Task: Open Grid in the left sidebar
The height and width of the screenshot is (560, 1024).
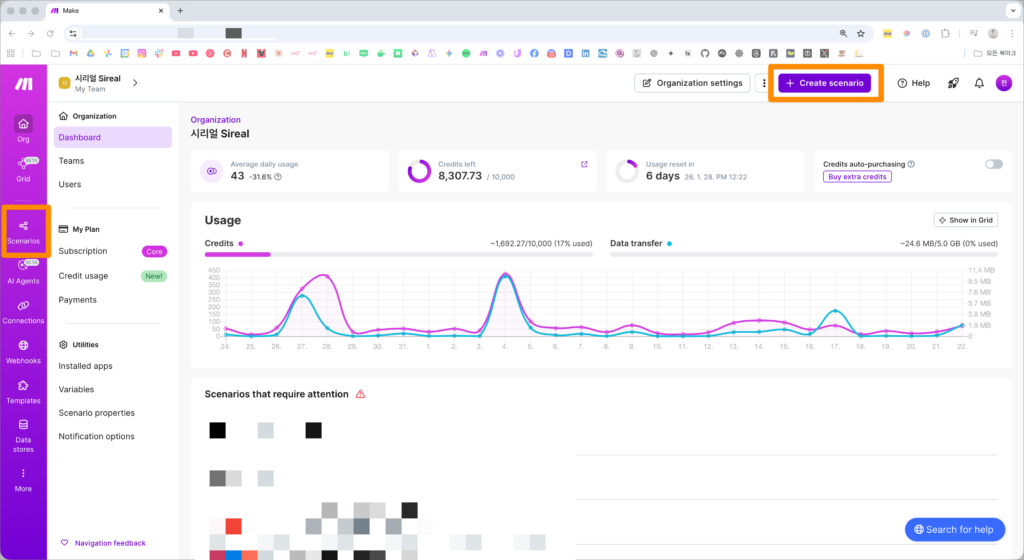Action: tap(23, 169)
